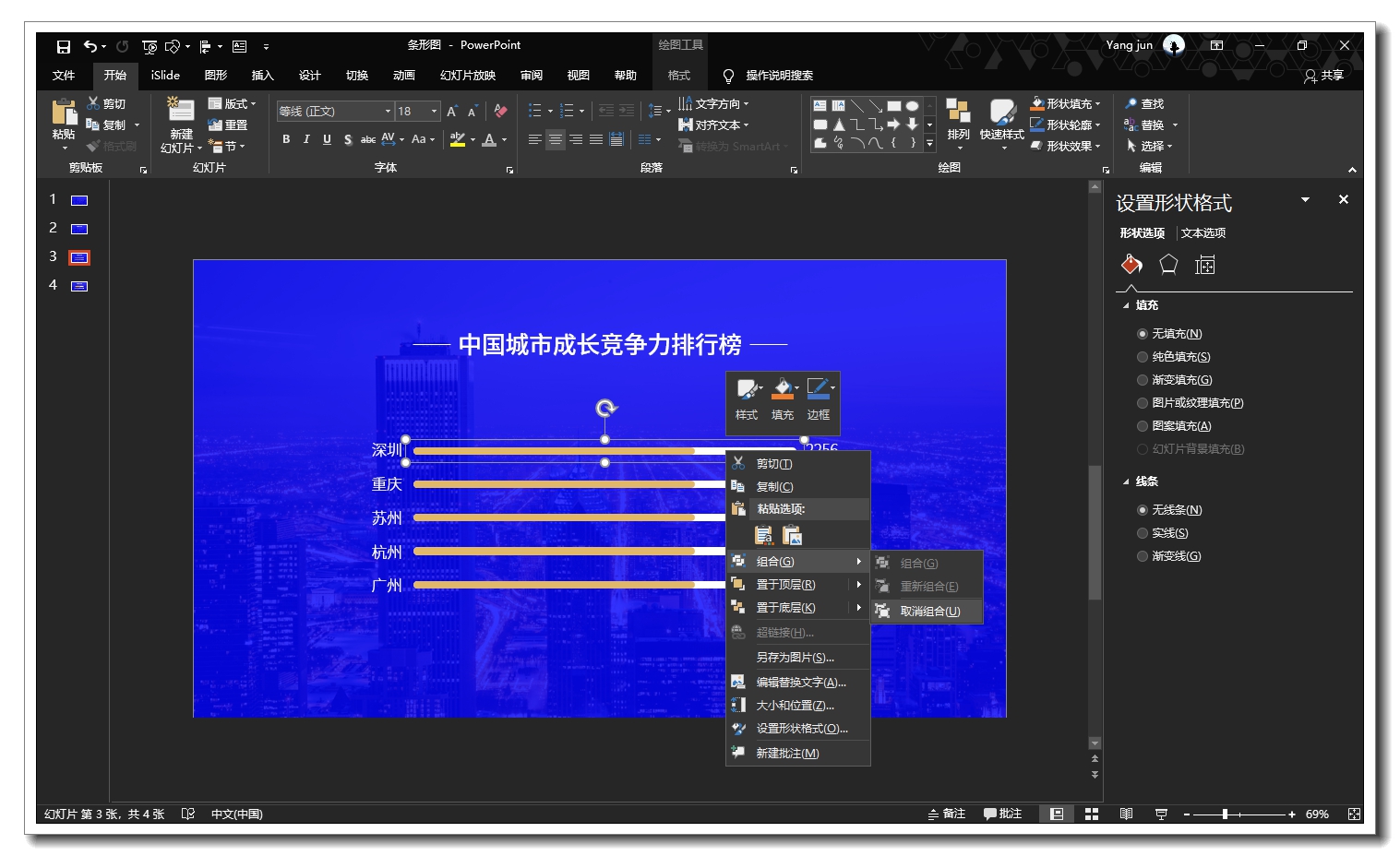Screen dimensions: 1400x856
Task: Select slide 1 thumbnail
Action: [79, 200]
